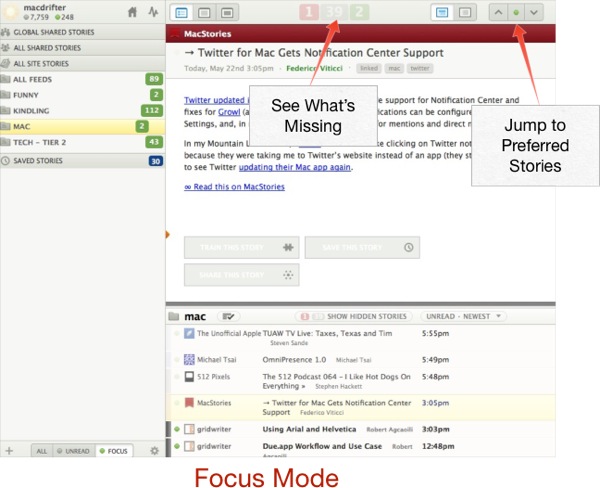
Task: Go to next story with down arrow
Action: tap(534, 13)
